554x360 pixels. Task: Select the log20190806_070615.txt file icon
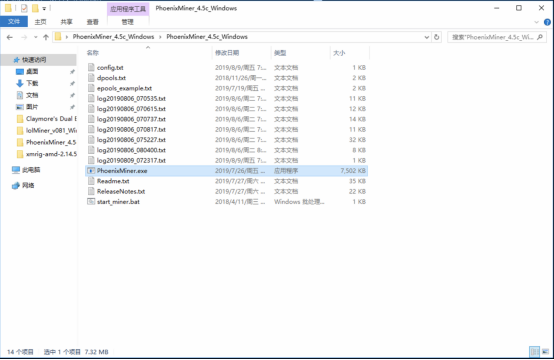[91, 108]
